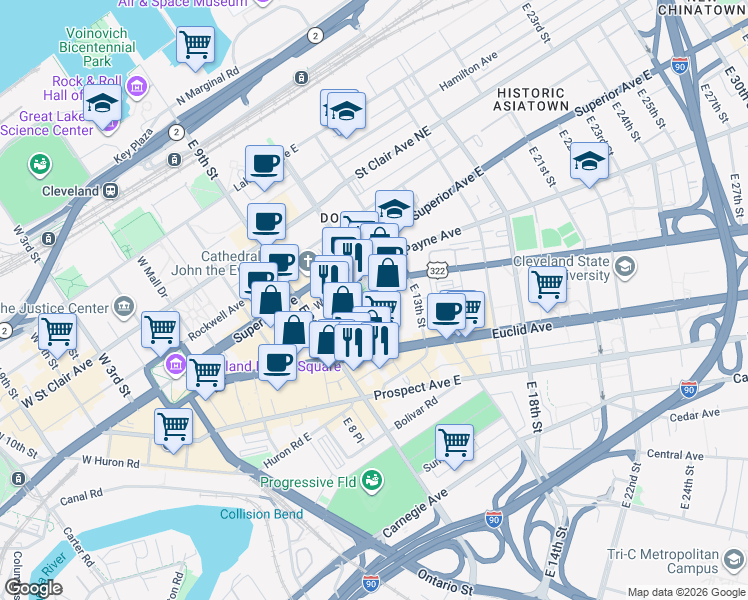
Task: Click the shopping cart marker at Public Square
Action: [x=206, y=374]
